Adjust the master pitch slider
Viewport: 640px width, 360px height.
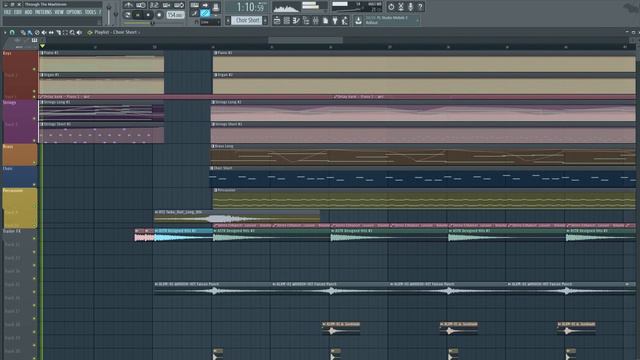click(x=116, y=14)
